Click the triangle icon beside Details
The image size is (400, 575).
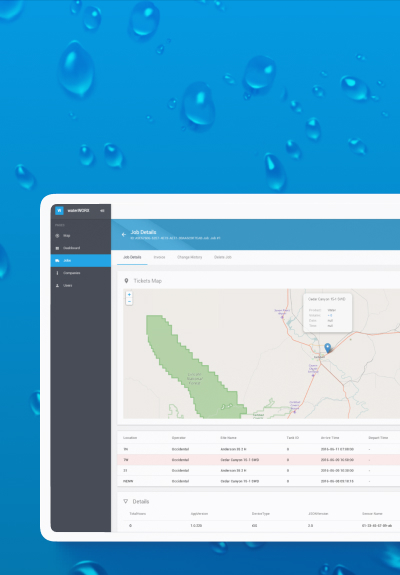[x=126, y=501]
